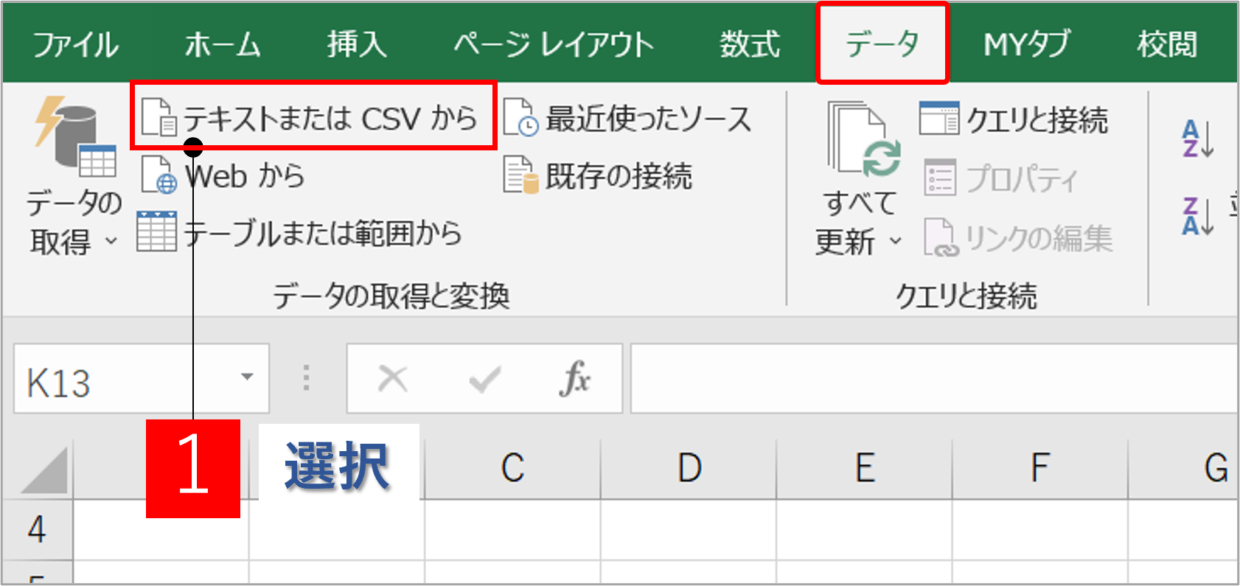Open the 数式 ribbon tab
Image resolution: width=1240 pixels, height=586 pixels.
coord(749,45)
